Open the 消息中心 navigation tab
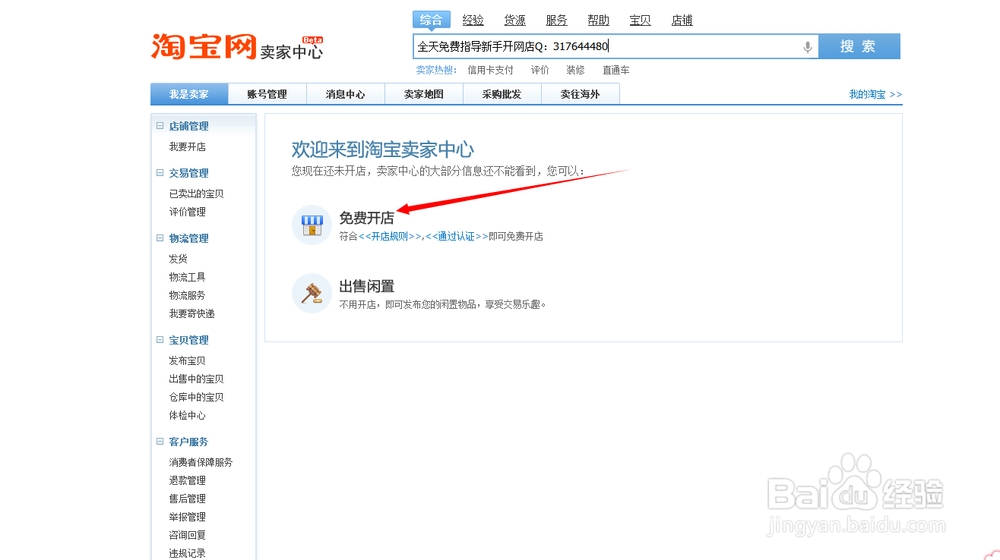The width and height of the screenshot is (1000, 560). 346,94
